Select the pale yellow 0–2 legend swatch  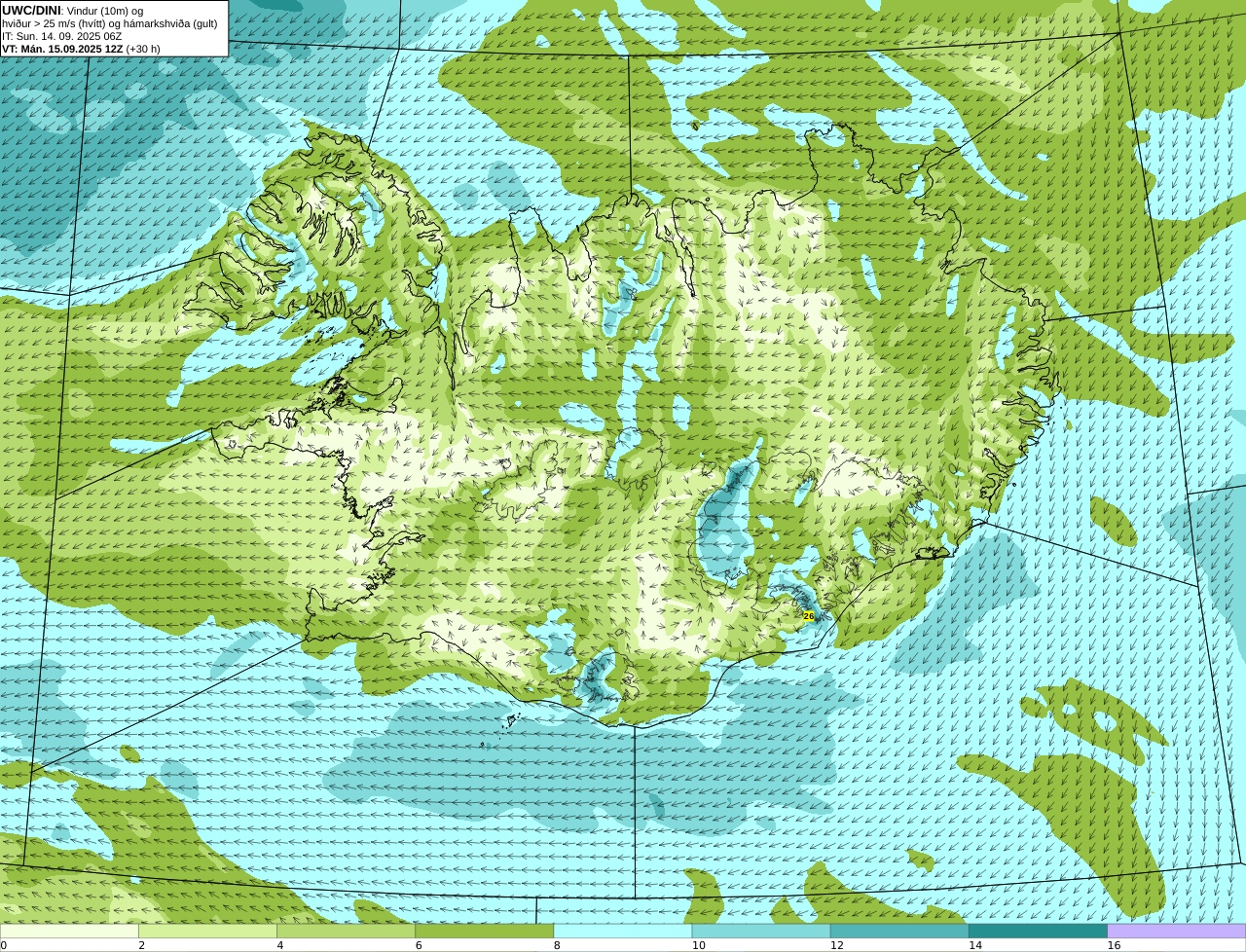(x=69, y=932)
